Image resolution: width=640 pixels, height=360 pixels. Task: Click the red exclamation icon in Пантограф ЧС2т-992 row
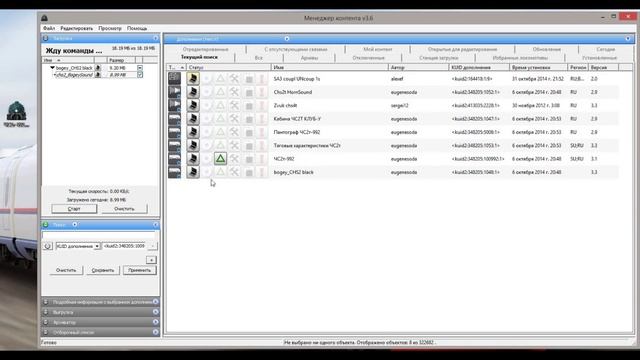(262, 132)
